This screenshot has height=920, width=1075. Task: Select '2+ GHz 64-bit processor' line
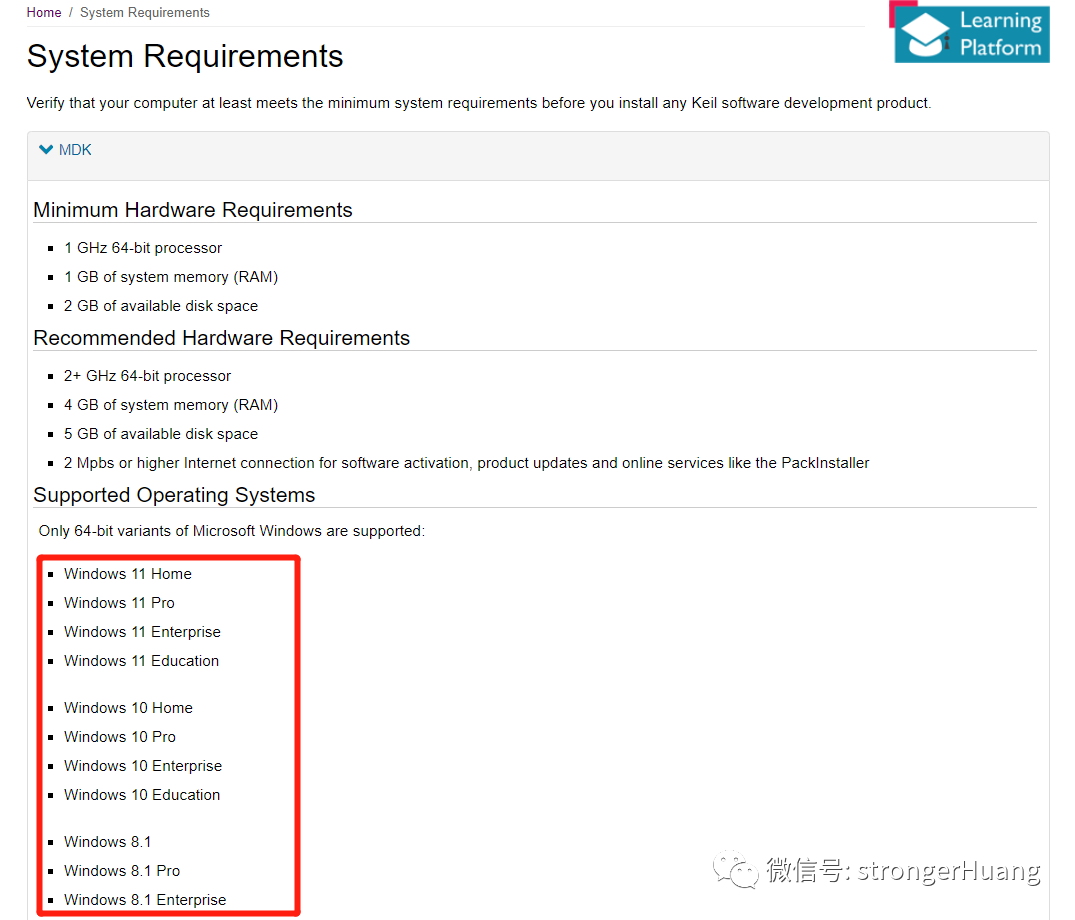[147, 376]
